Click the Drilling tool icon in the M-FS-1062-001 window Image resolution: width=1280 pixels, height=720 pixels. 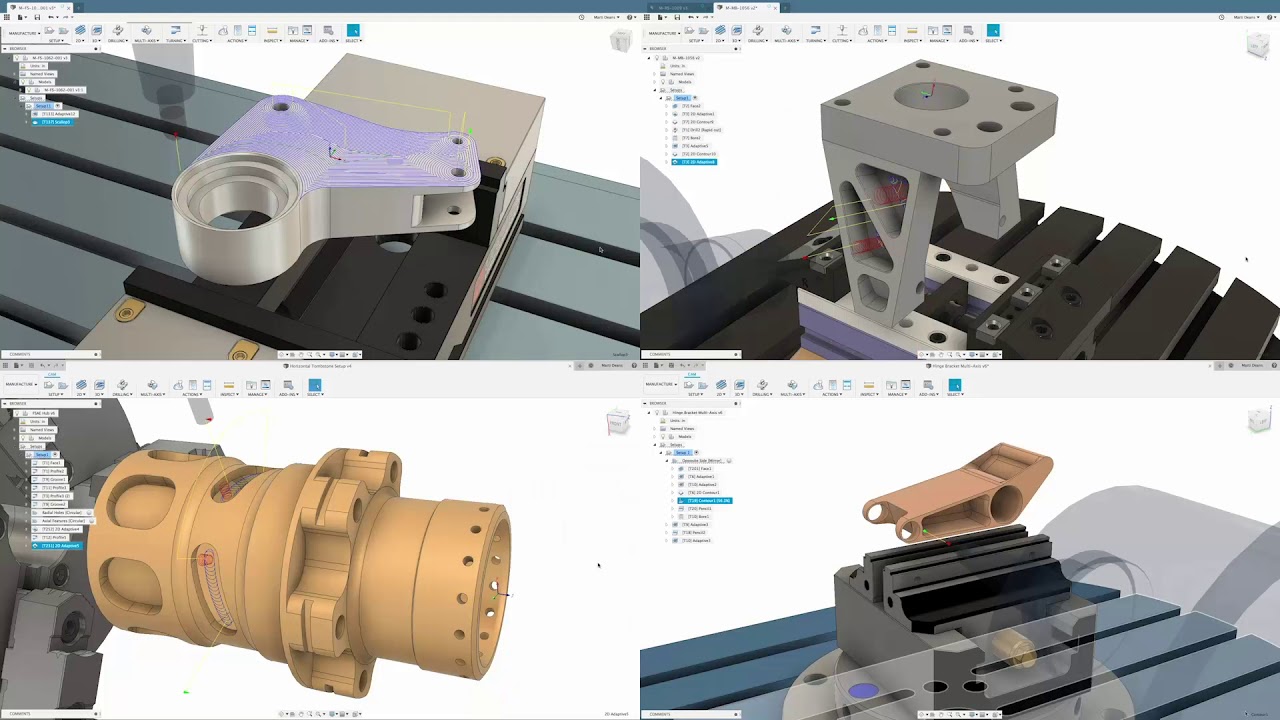click(x=118, y=31)
